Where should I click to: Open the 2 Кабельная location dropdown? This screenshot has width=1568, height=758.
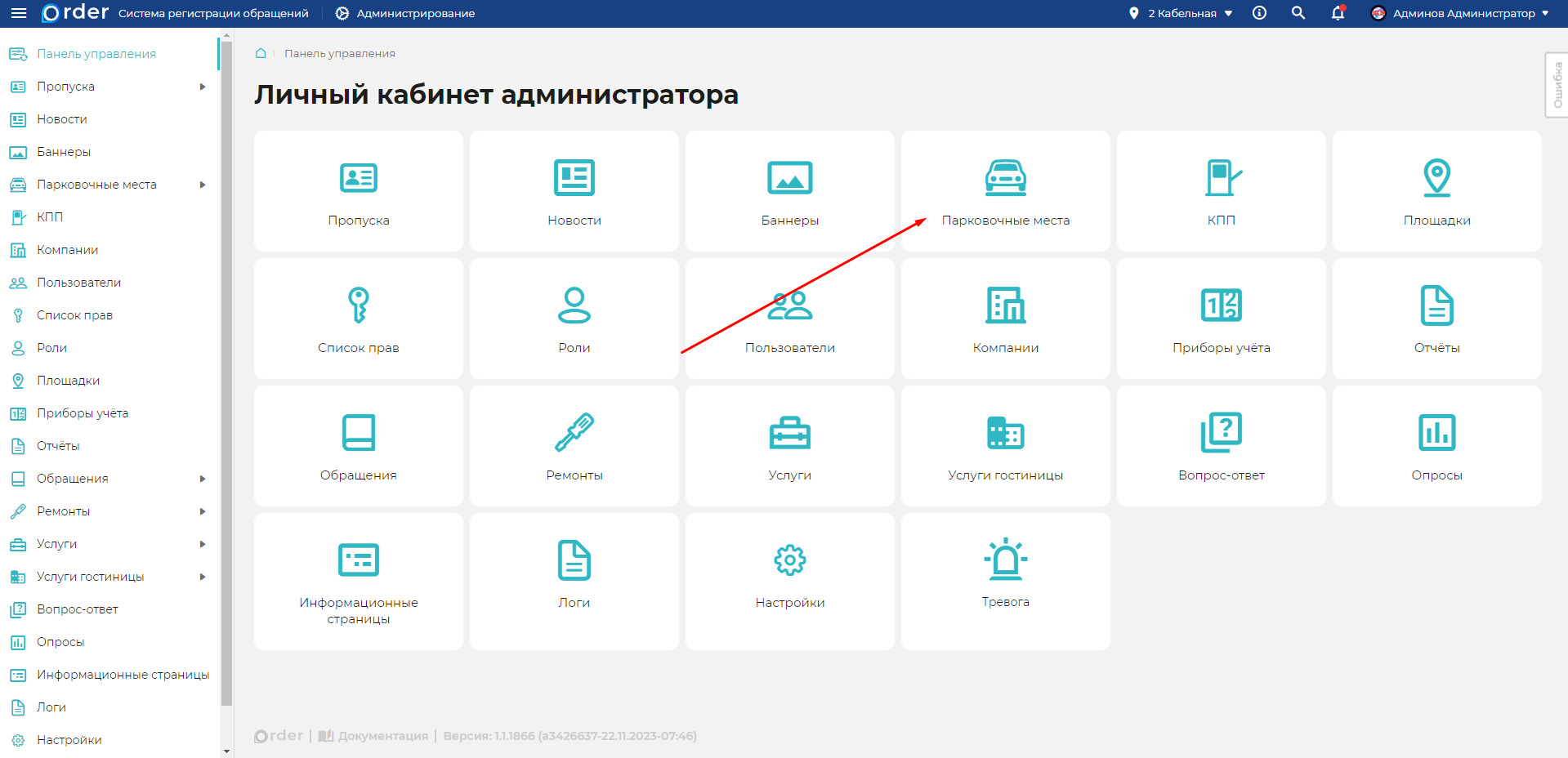(x=1181, y=13)
